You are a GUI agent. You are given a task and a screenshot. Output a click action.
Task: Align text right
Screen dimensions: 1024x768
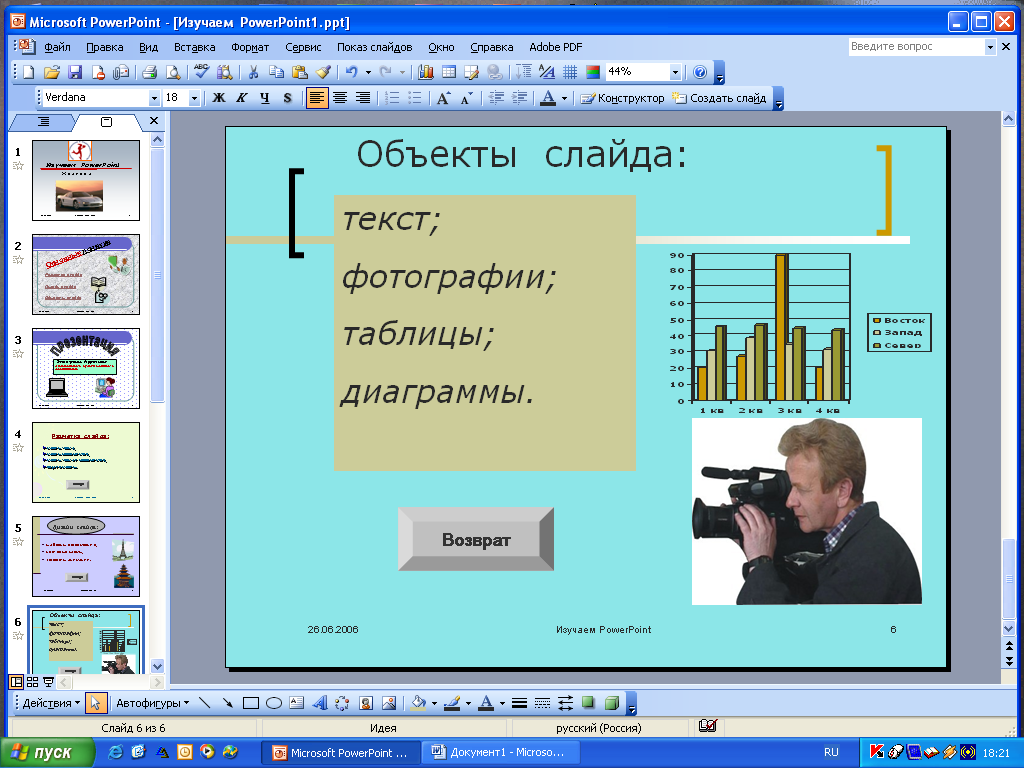point(362,98)
